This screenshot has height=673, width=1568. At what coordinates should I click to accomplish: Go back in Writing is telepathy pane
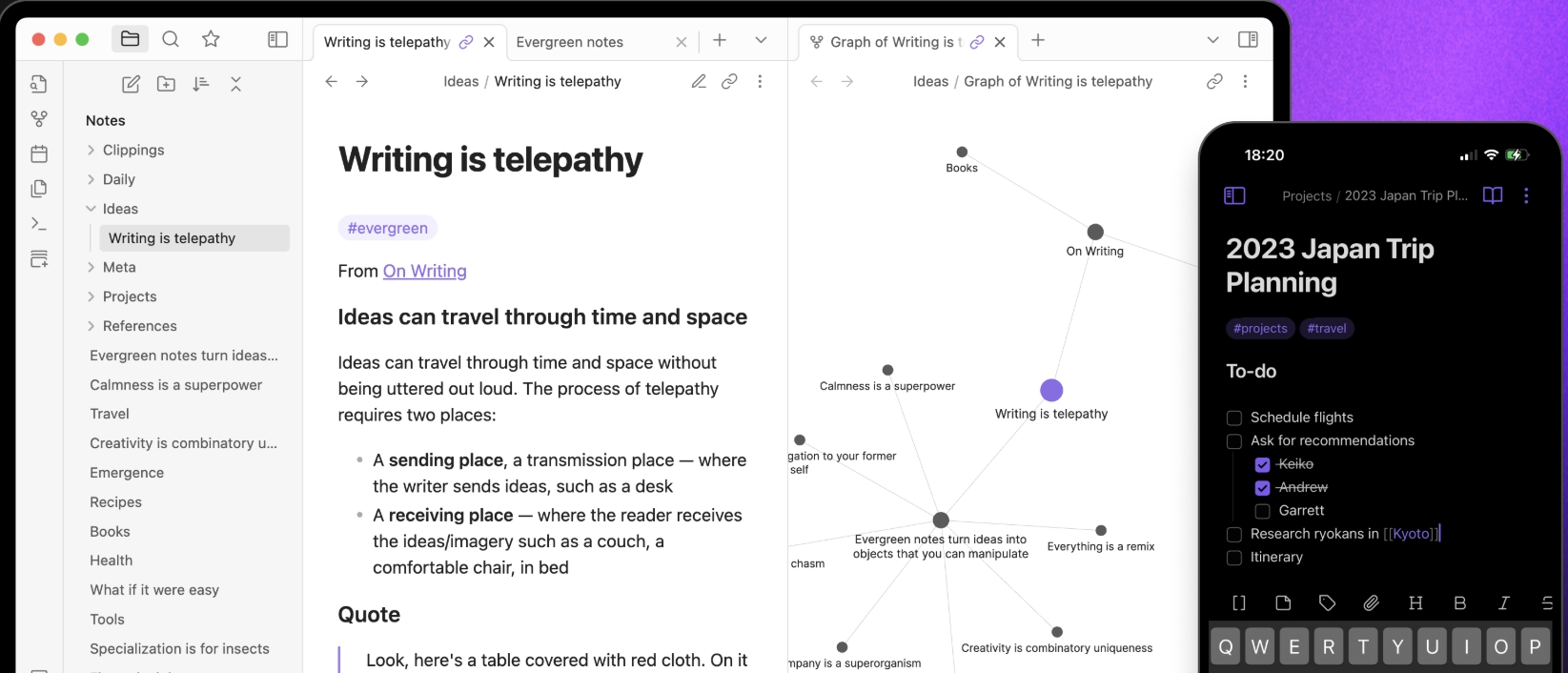coord(331,81)
